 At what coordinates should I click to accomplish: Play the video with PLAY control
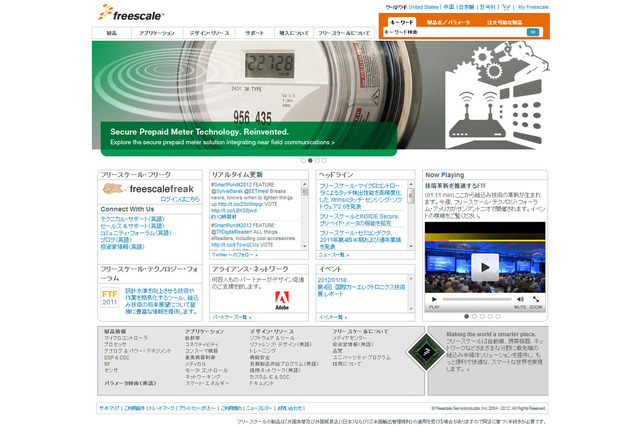[434, 299]
